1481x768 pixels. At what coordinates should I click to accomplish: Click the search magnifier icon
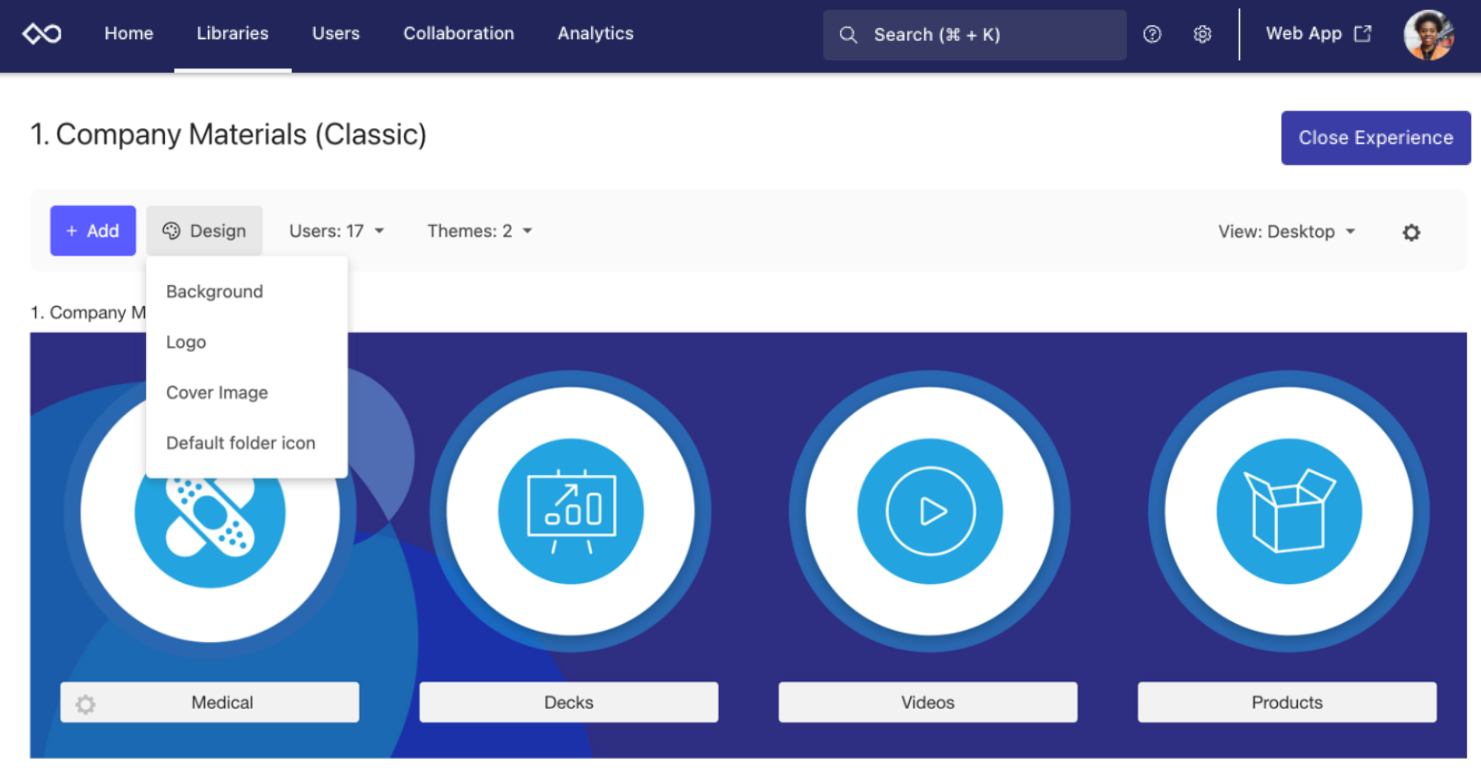tap(848, 35)
